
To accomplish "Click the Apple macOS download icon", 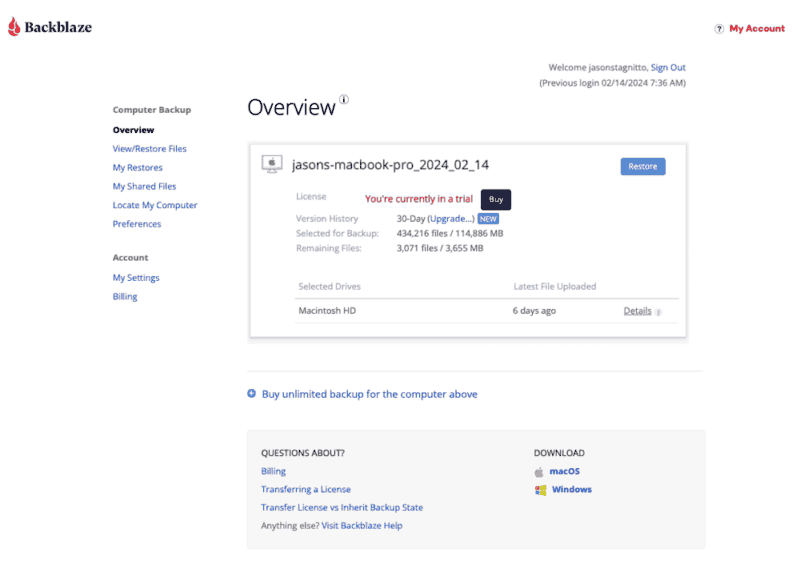I will click(x=539, y=471).
